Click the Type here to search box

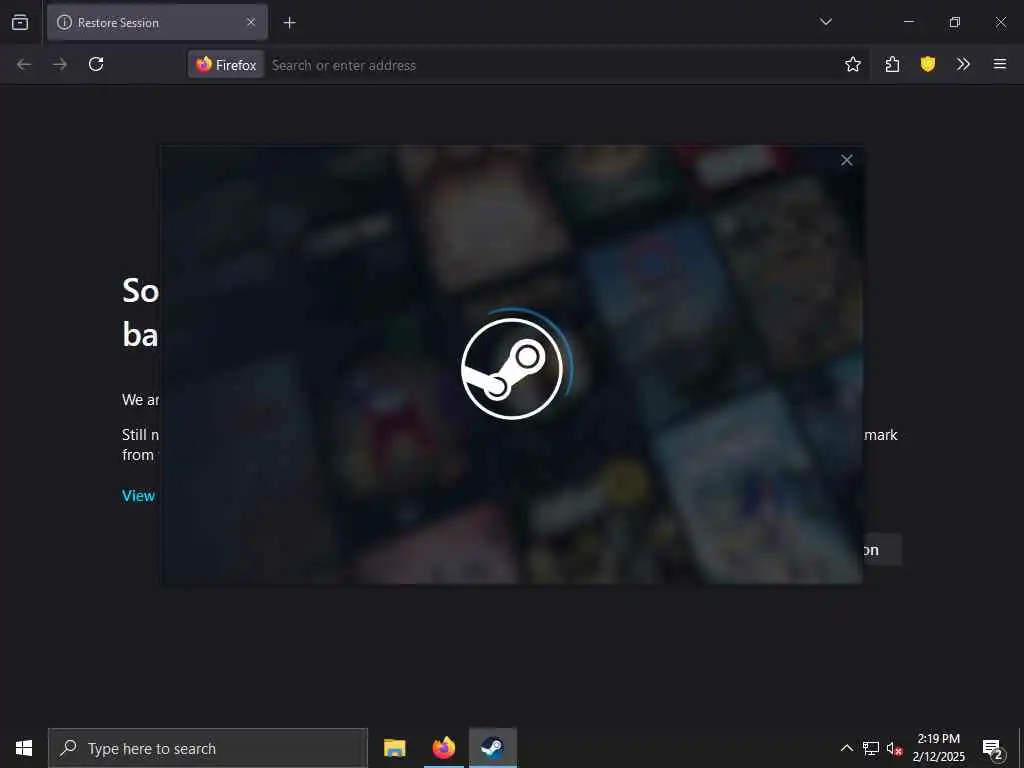(208, 748)
